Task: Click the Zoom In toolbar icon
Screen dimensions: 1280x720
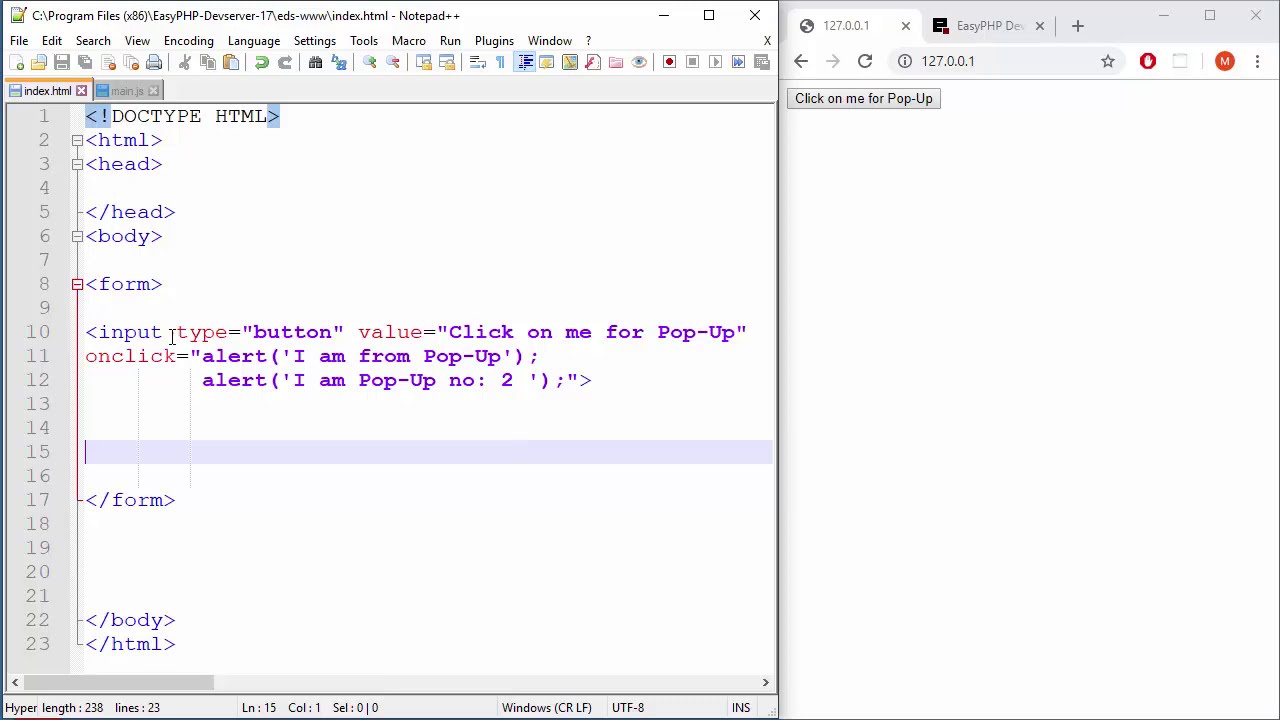Action: point(370,62)
